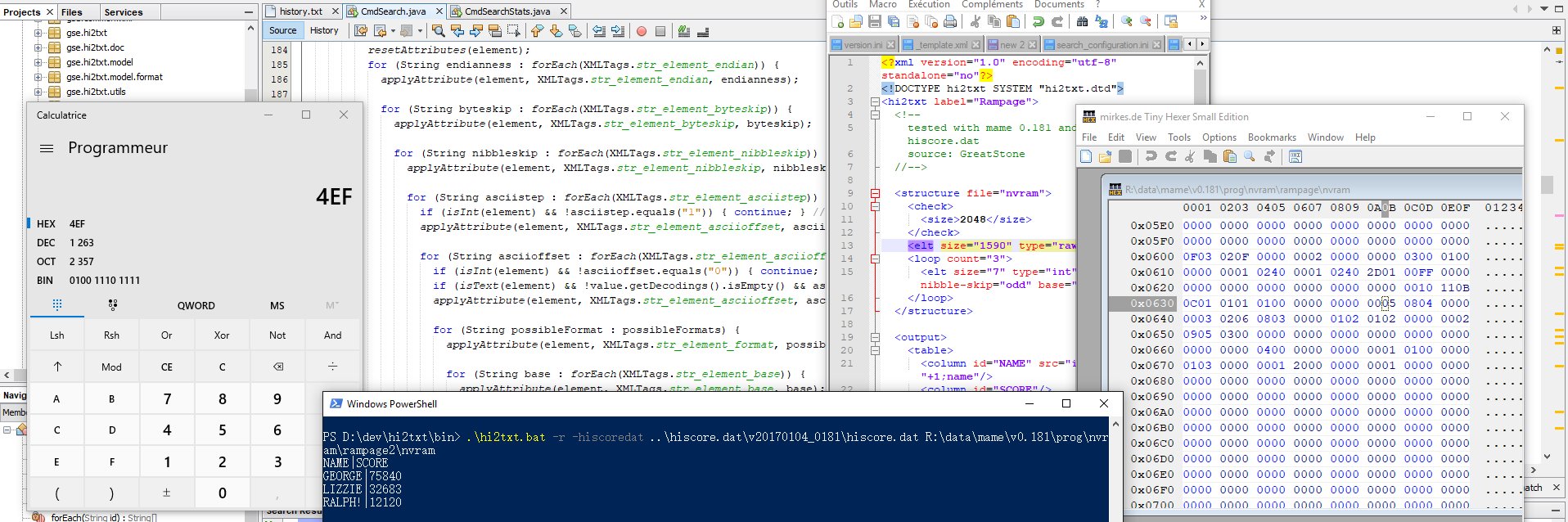Image resolution: width=1568 pixels, height=522 pixels.
Task: Expand the gse.hi2txt.utils package node
Action: click(38, 92)
